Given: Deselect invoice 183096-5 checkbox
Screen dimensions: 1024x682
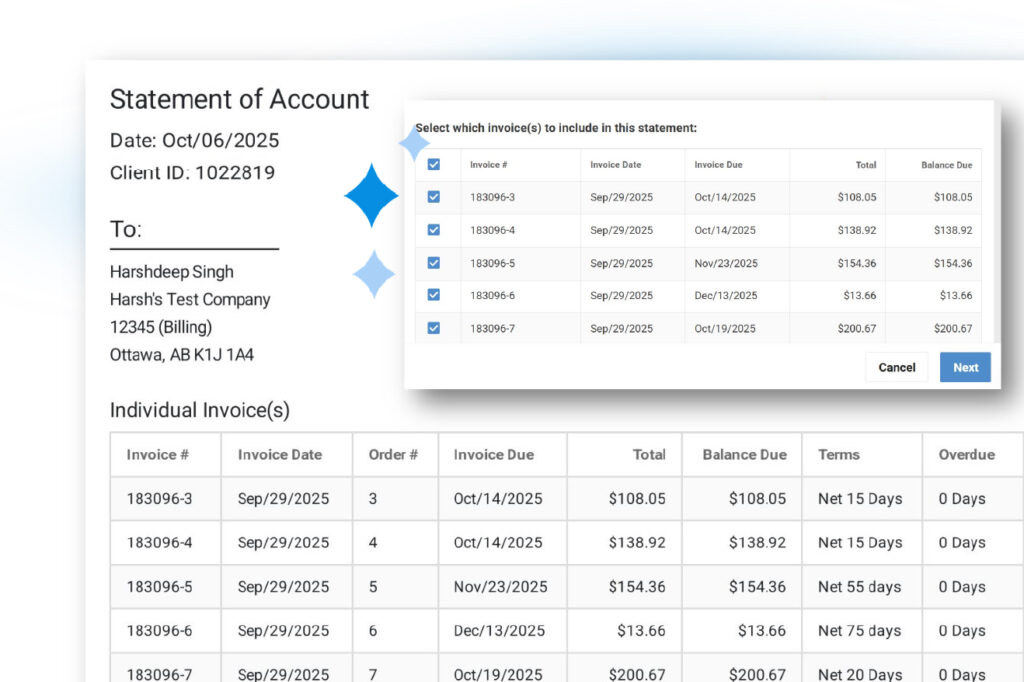Looking at the screenshot, I should tap(434, 263).
